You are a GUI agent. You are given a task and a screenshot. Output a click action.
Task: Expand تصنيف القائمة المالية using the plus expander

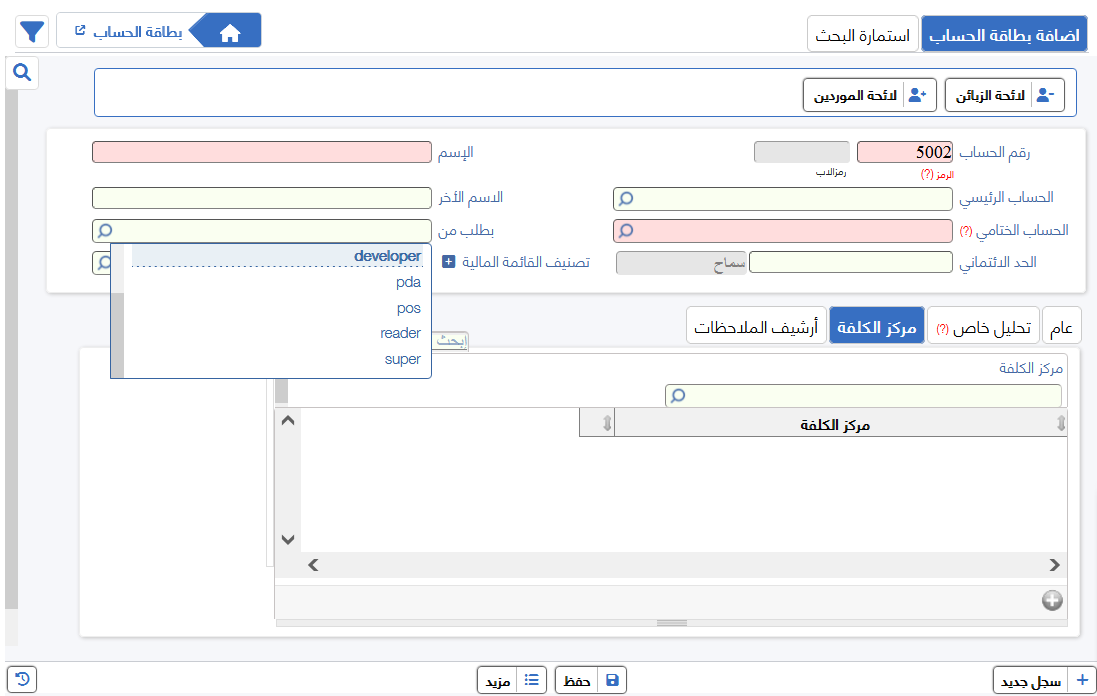(446, 262)
